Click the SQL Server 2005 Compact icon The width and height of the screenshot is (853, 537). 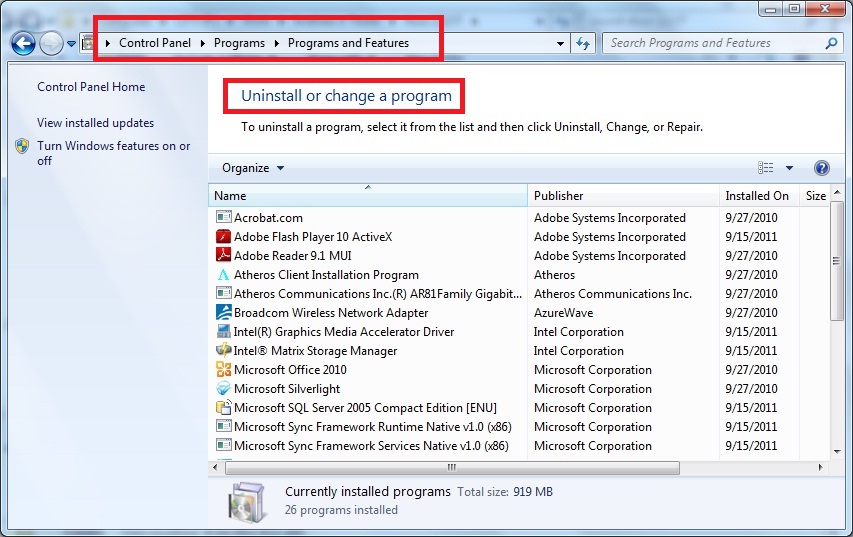(224, 408)
